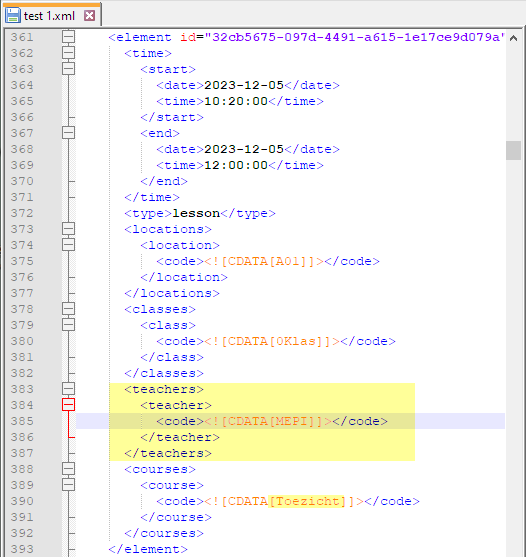
Task: Collapse the class block on line 379
Action: click(69, 325)
